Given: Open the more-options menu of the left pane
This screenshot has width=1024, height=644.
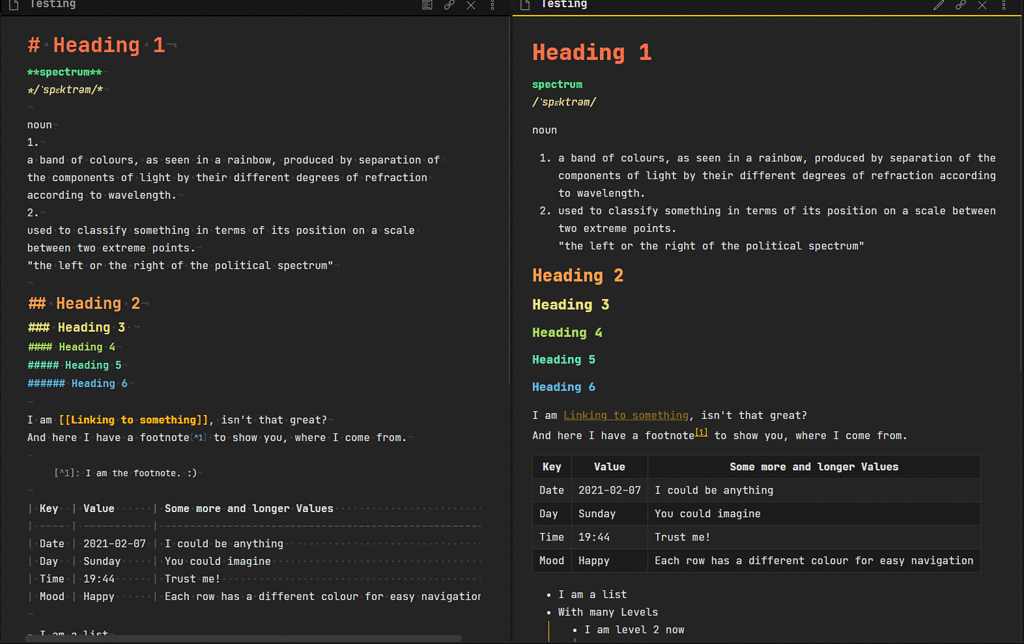Looking at the screenshot, I should (492, 6).
